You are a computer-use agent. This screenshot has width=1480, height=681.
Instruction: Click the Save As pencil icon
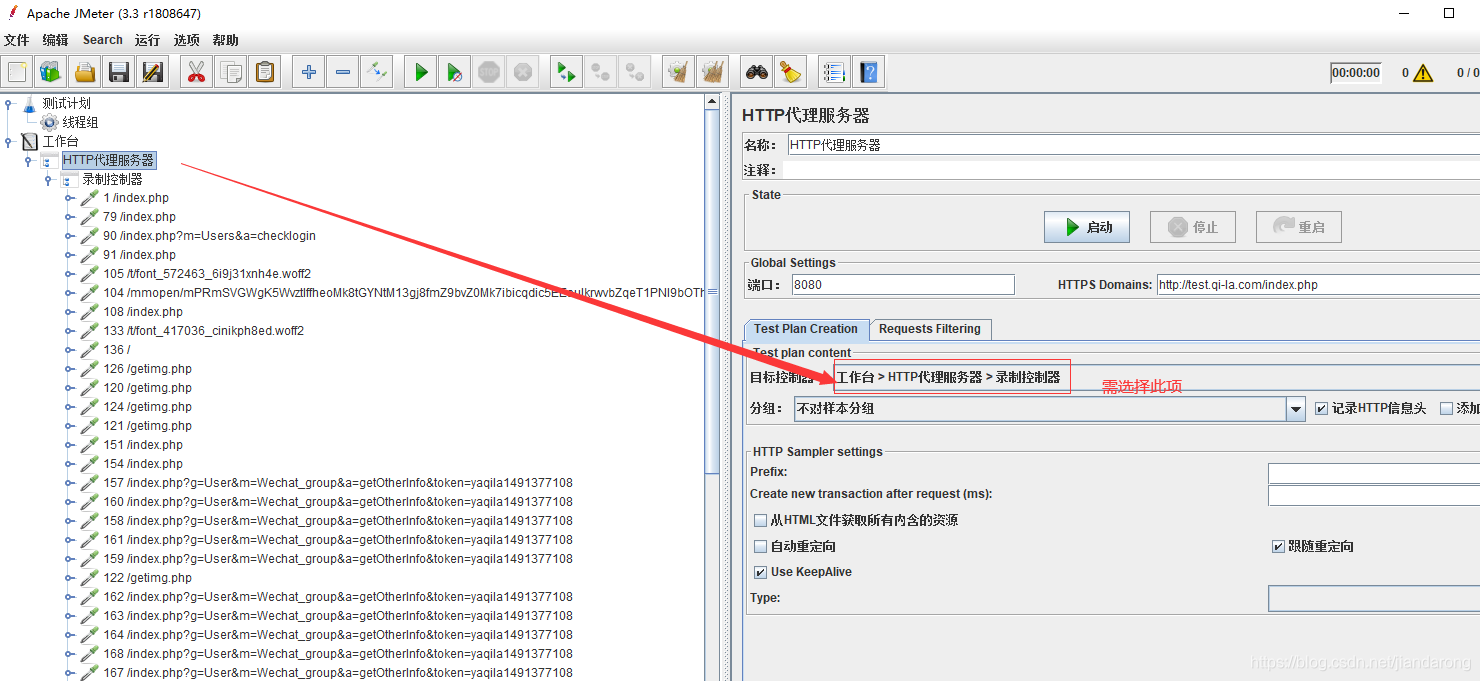(x=153, y=72)
